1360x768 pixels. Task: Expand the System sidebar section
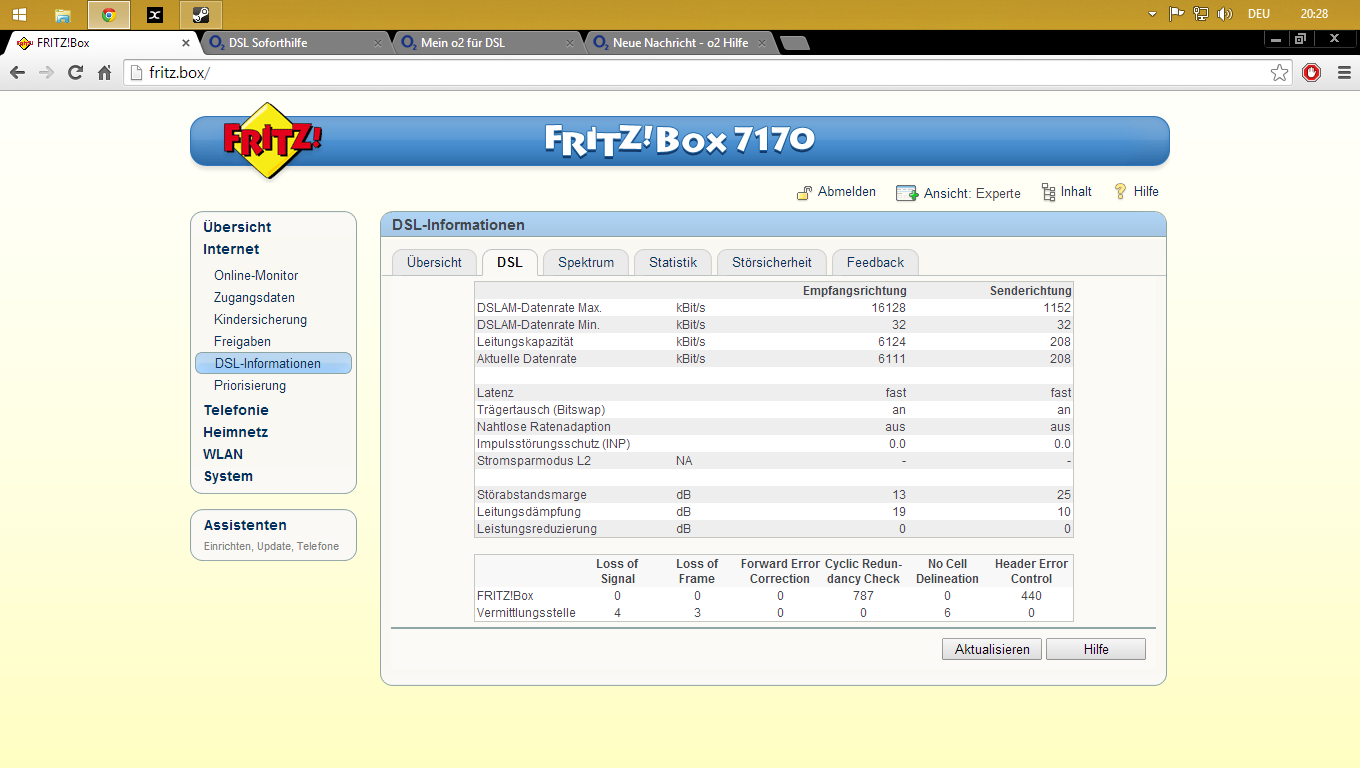pos(228,476)
